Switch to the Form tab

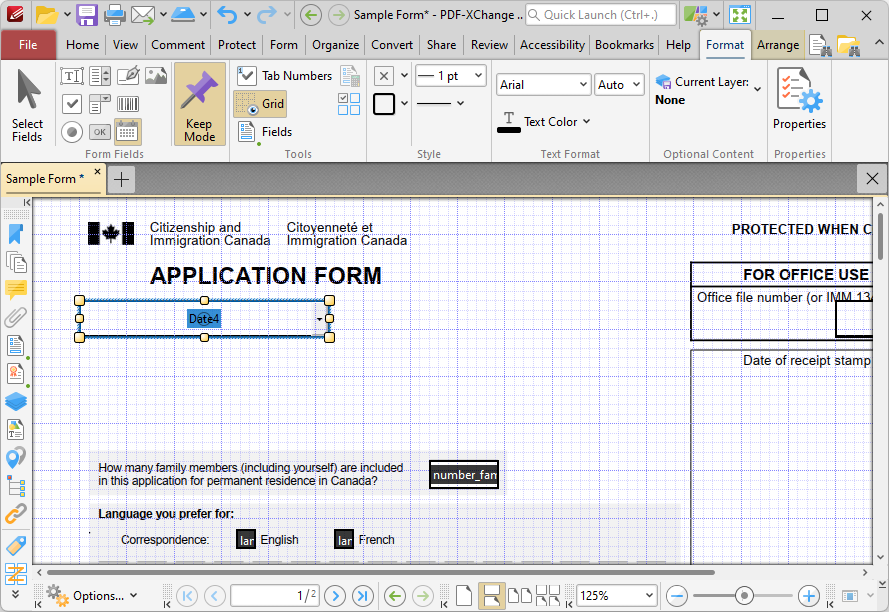point(283,45)
